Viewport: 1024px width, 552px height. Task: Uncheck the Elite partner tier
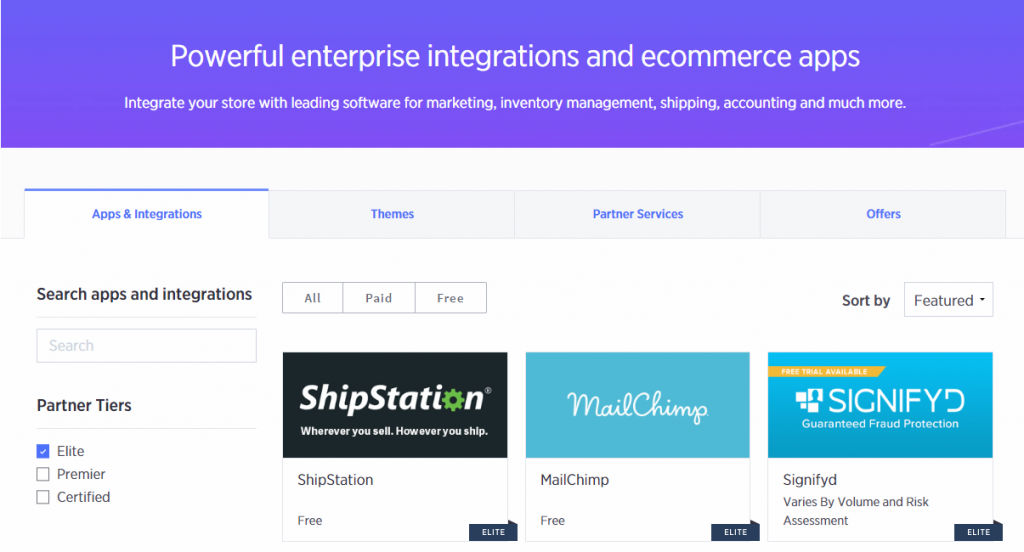(x=43, y=451)
